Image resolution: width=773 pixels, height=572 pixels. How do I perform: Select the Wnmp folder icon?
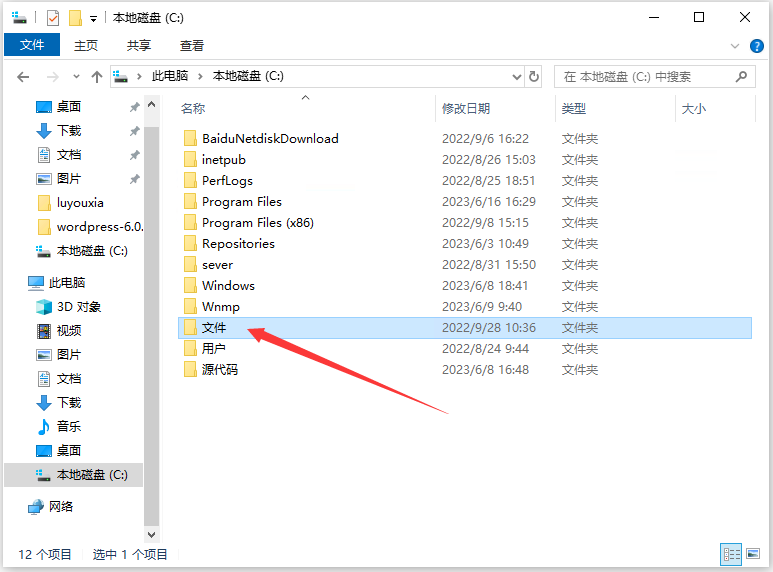pyautogui.click(x=190, y=306)
